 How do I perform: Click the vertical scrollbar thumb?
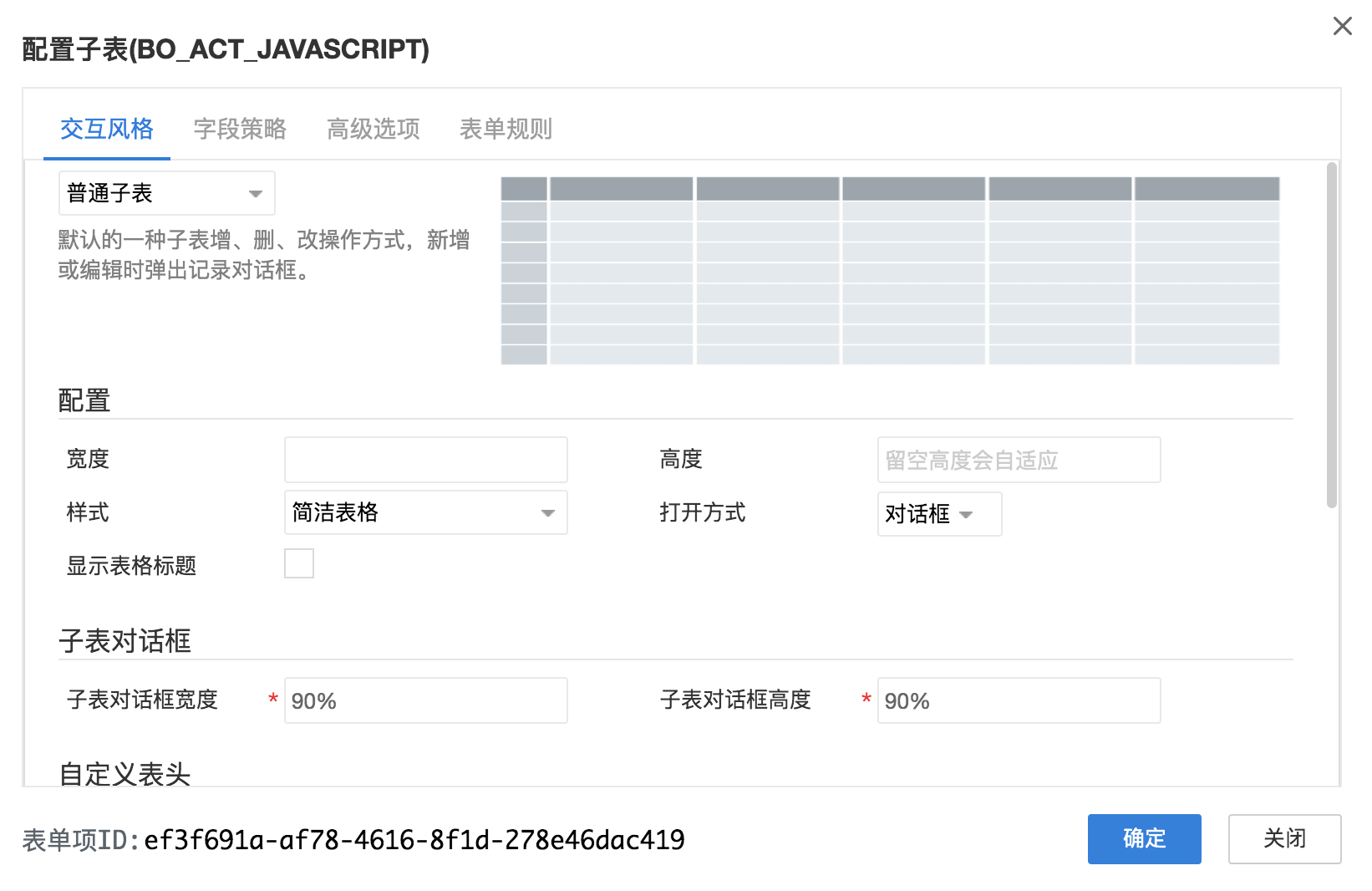coord(1332,334)
